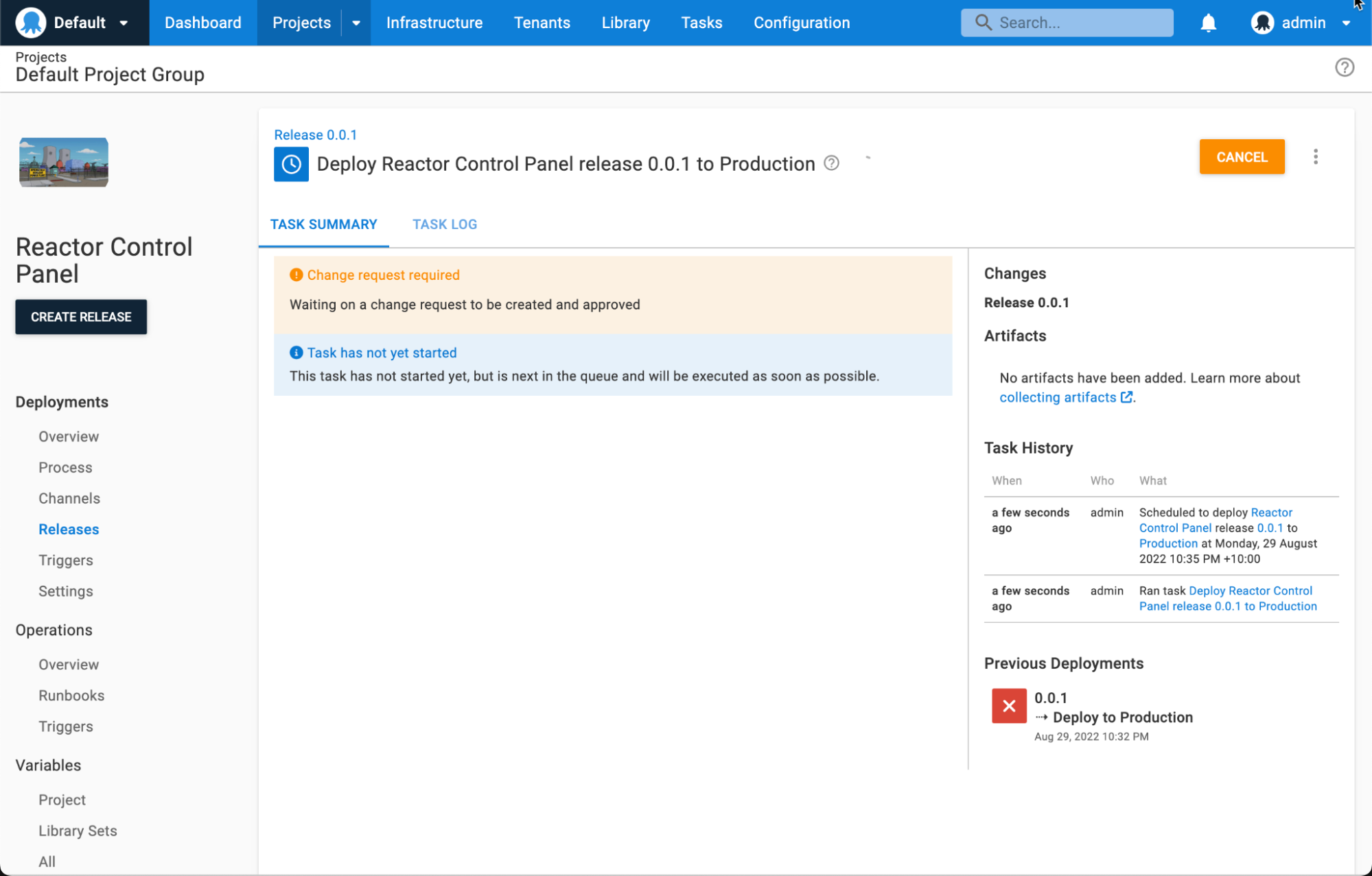Screen dimensions: 1372x876
Task: Click the clock icon beside the deployment title
Action: pos(291,164)
